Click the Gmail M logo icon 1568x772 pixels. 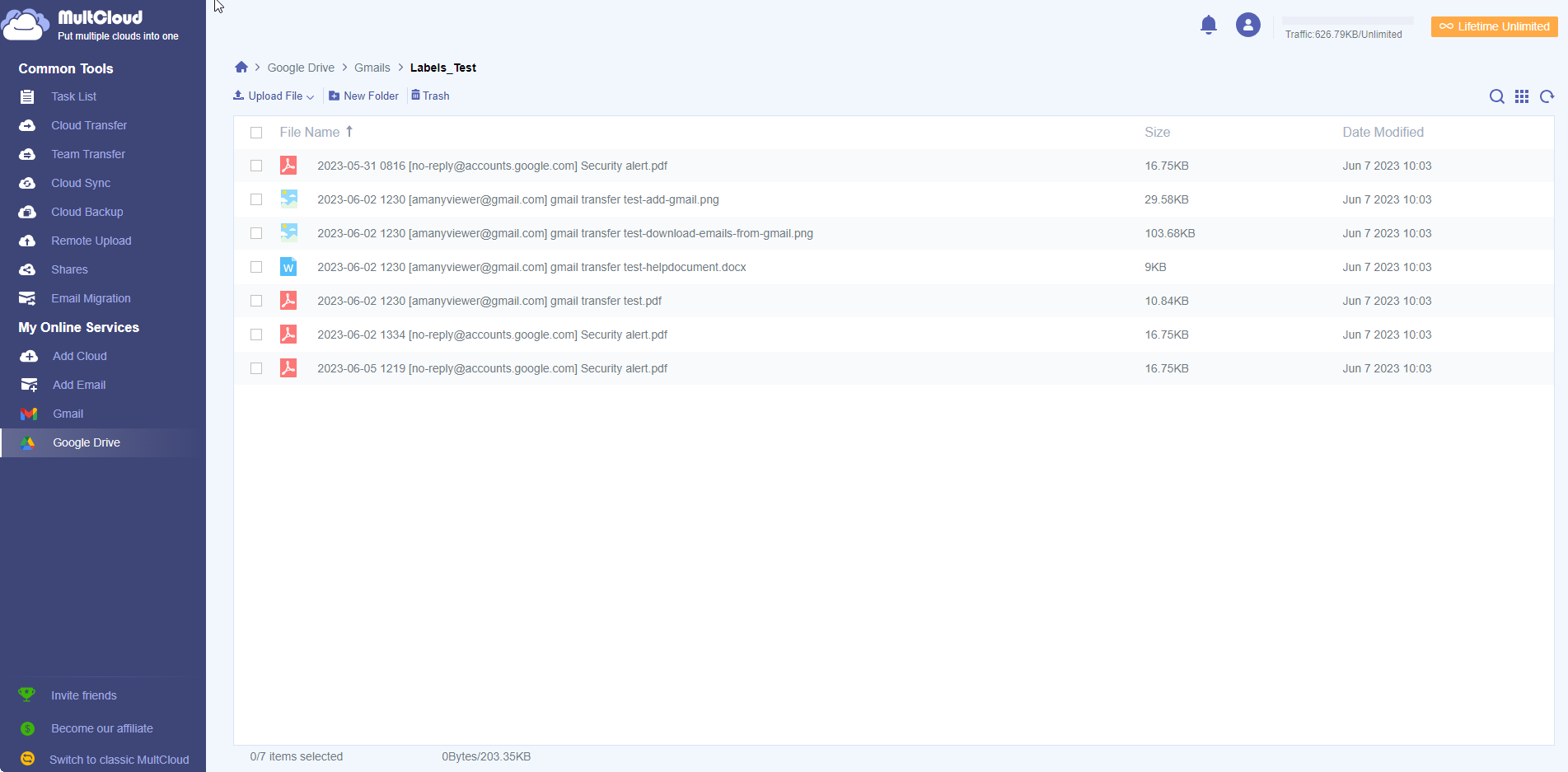pyautogui.click(x=29, y=414)
